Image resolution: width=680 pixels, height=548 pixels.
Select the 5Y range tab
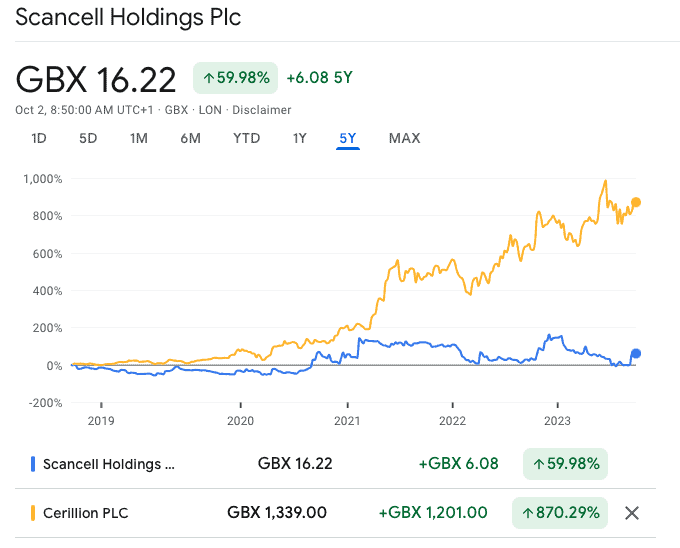pyautogui.click(x=347, y=138)
